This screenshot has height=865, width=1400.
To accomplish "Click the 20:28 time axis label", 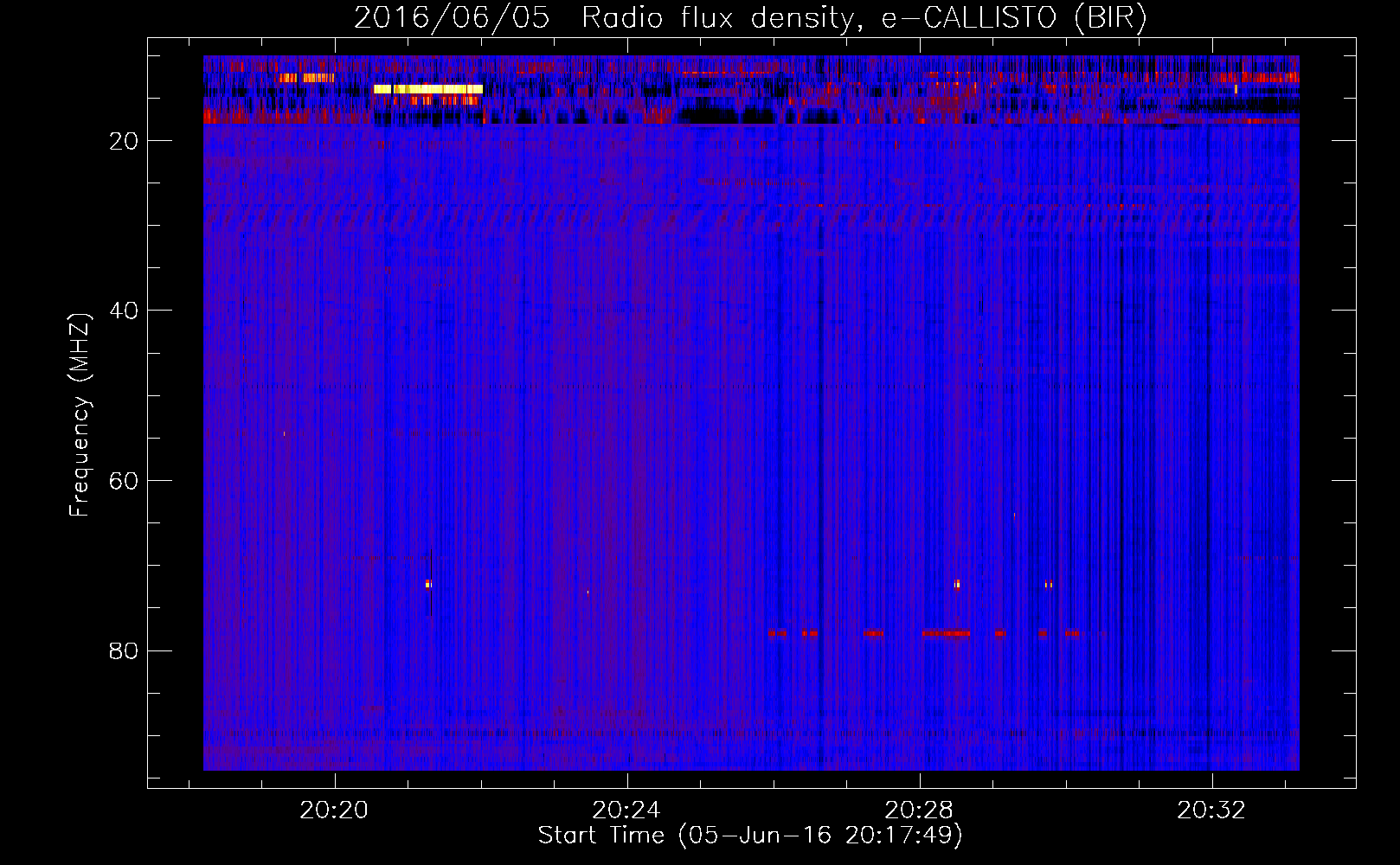I will (x=918, y=811).
